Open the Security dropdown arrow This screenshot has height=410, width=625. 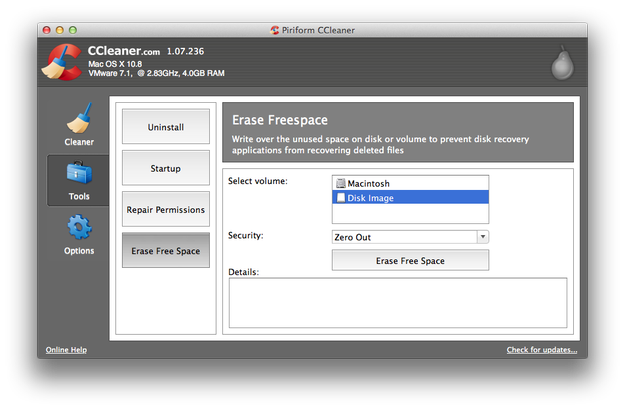pyautogui.click(x=482, y=237)
